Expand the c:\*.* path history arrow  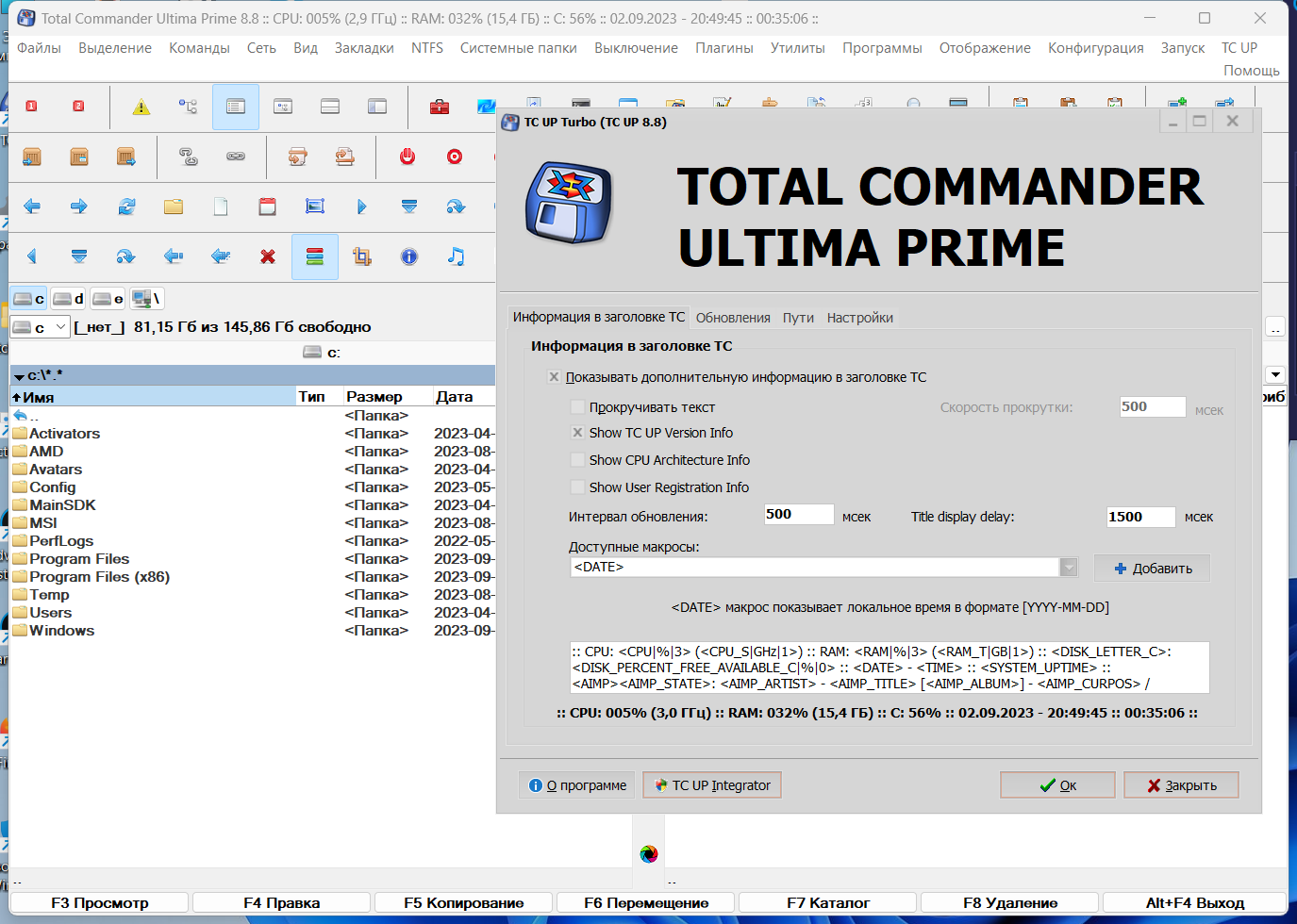pyautogui.click(x=19, y=376)
